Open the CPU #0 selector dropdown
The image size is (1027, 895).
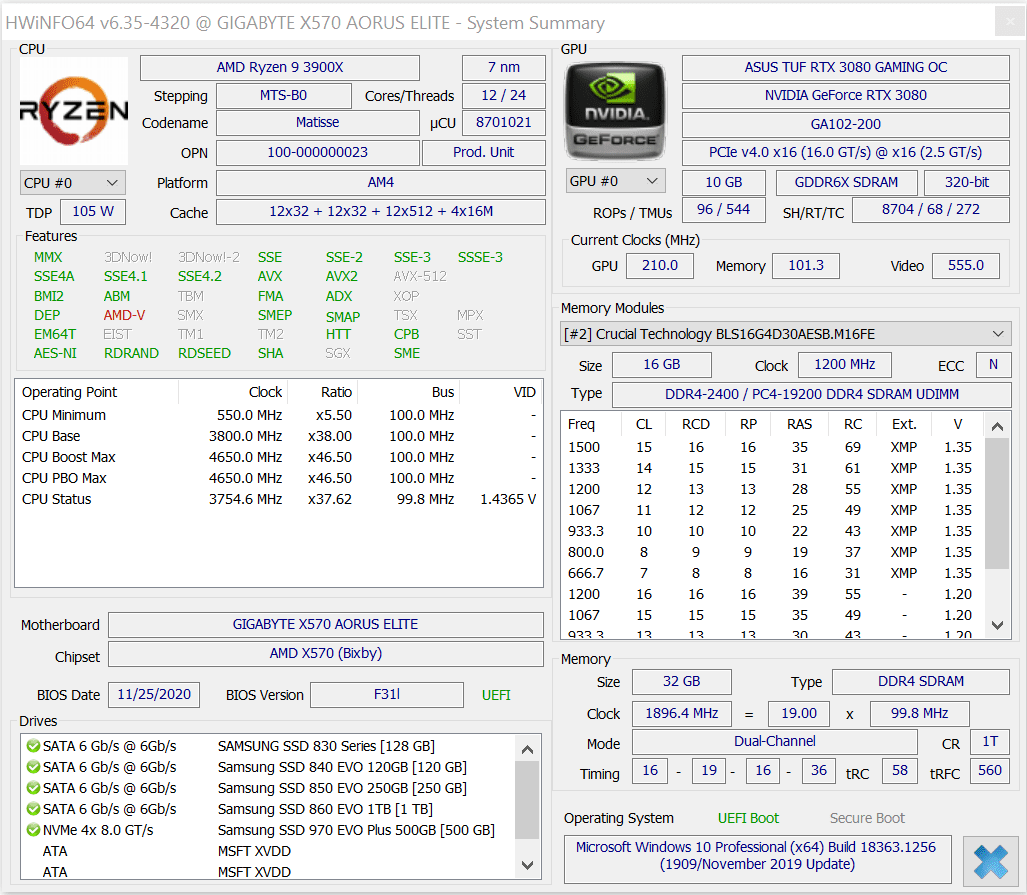pos(73,183)
